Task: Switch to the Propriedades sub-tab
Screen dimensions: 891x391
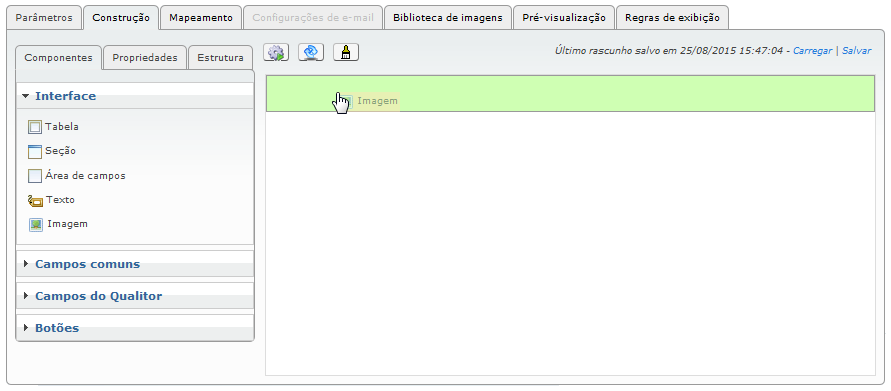Action: click(x=145, y=57)
